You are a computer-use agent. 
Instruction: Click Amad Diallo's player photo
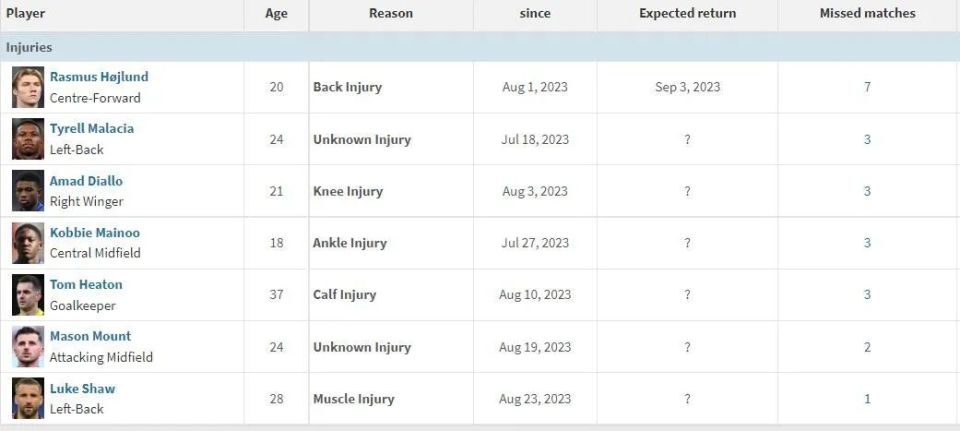(28, 191)
